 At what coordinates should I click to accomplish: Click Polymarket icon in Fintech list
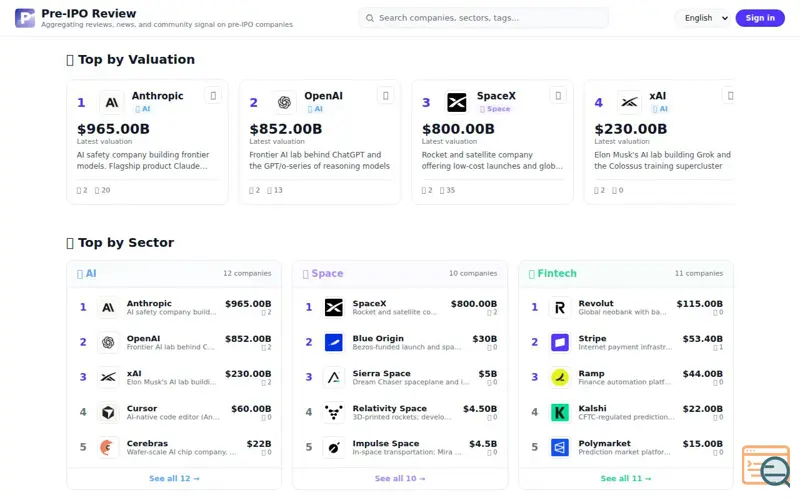pyautogui.click(x=560, y=447)
